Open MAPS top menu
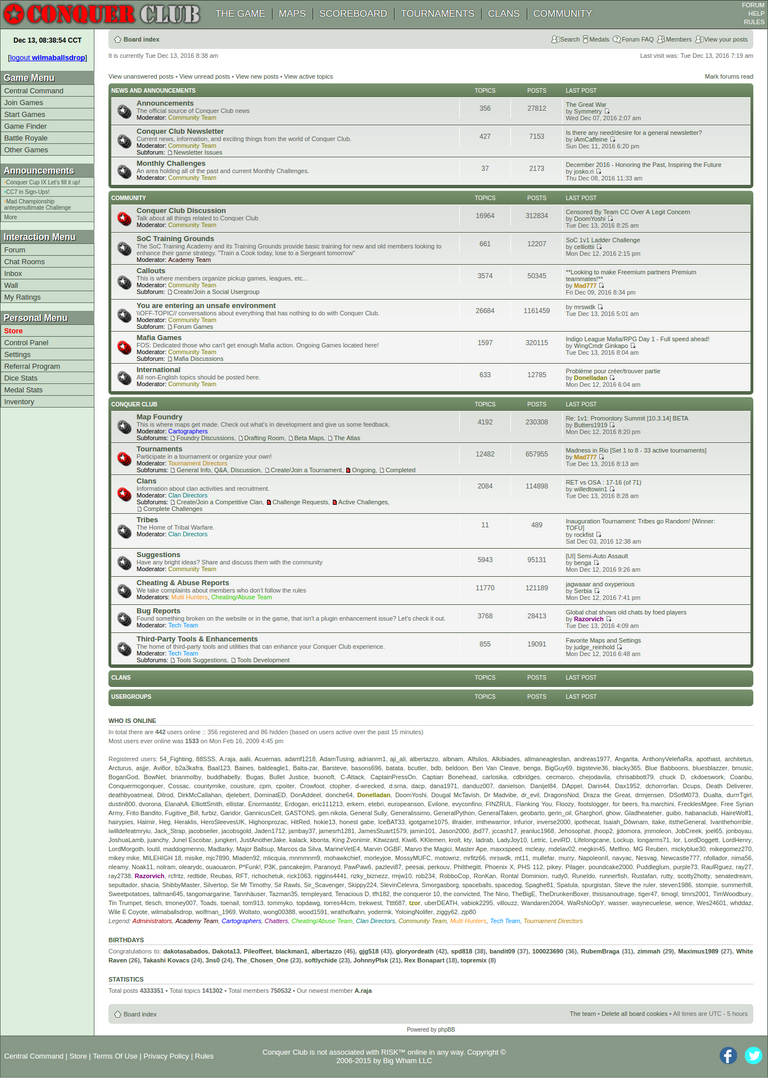 tap(292, 13)
